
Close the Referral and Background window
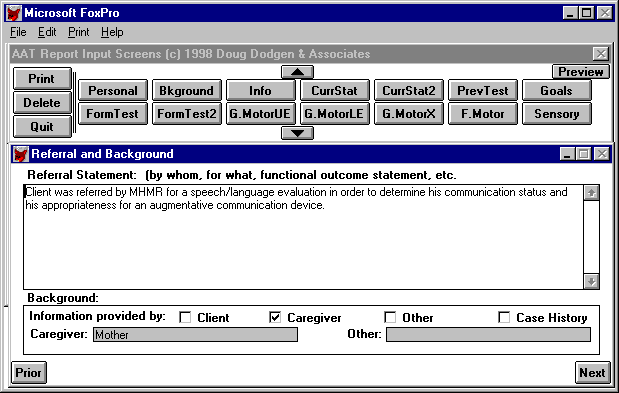coord(602,153)
